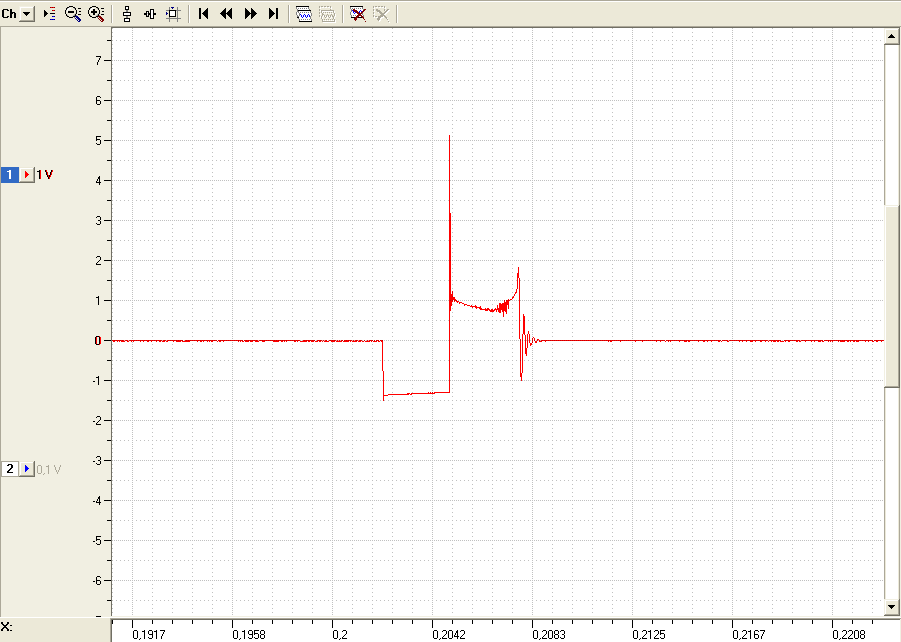Open channel 1 red arrow menu
This screenshot has height=642, width=901.
tap(26, 175)
